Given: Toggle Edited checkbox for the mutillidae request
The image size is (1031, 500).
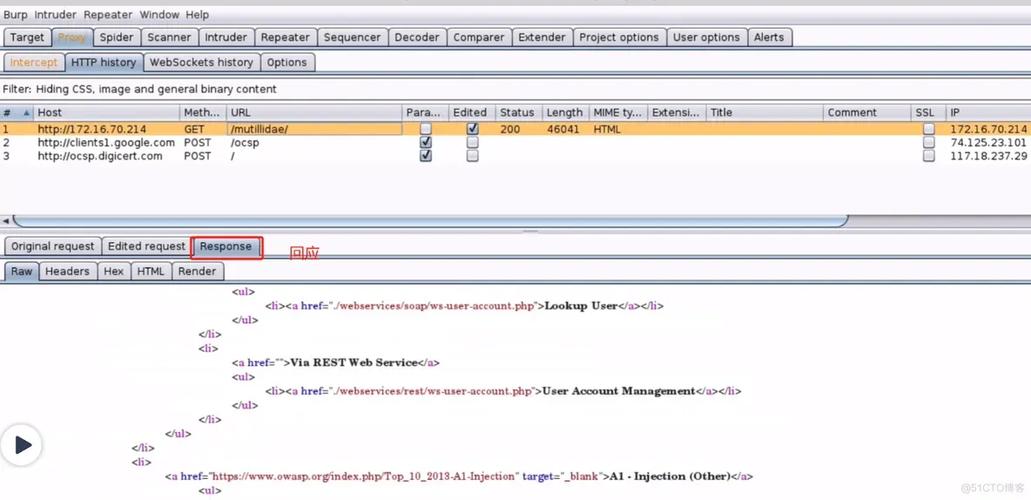Looking at the screenshot, I should coord(472,129).
